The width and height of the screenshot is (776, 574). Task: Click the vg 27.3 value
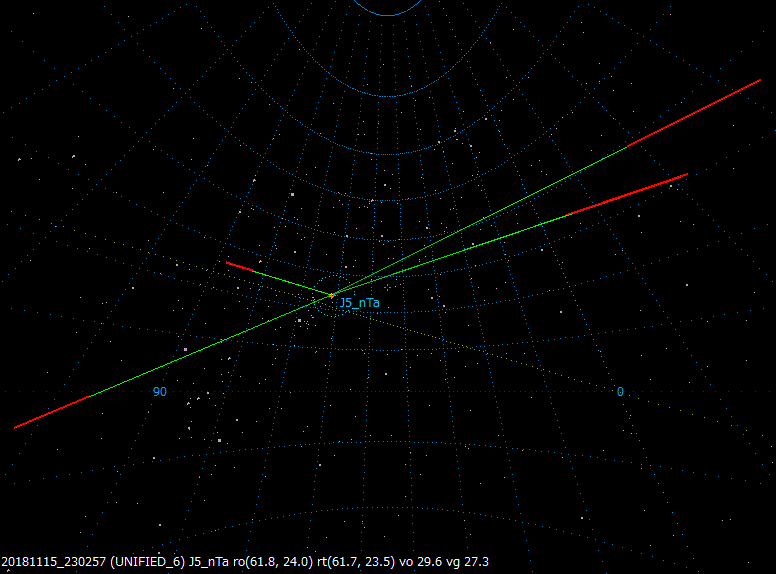coord(467,562)
